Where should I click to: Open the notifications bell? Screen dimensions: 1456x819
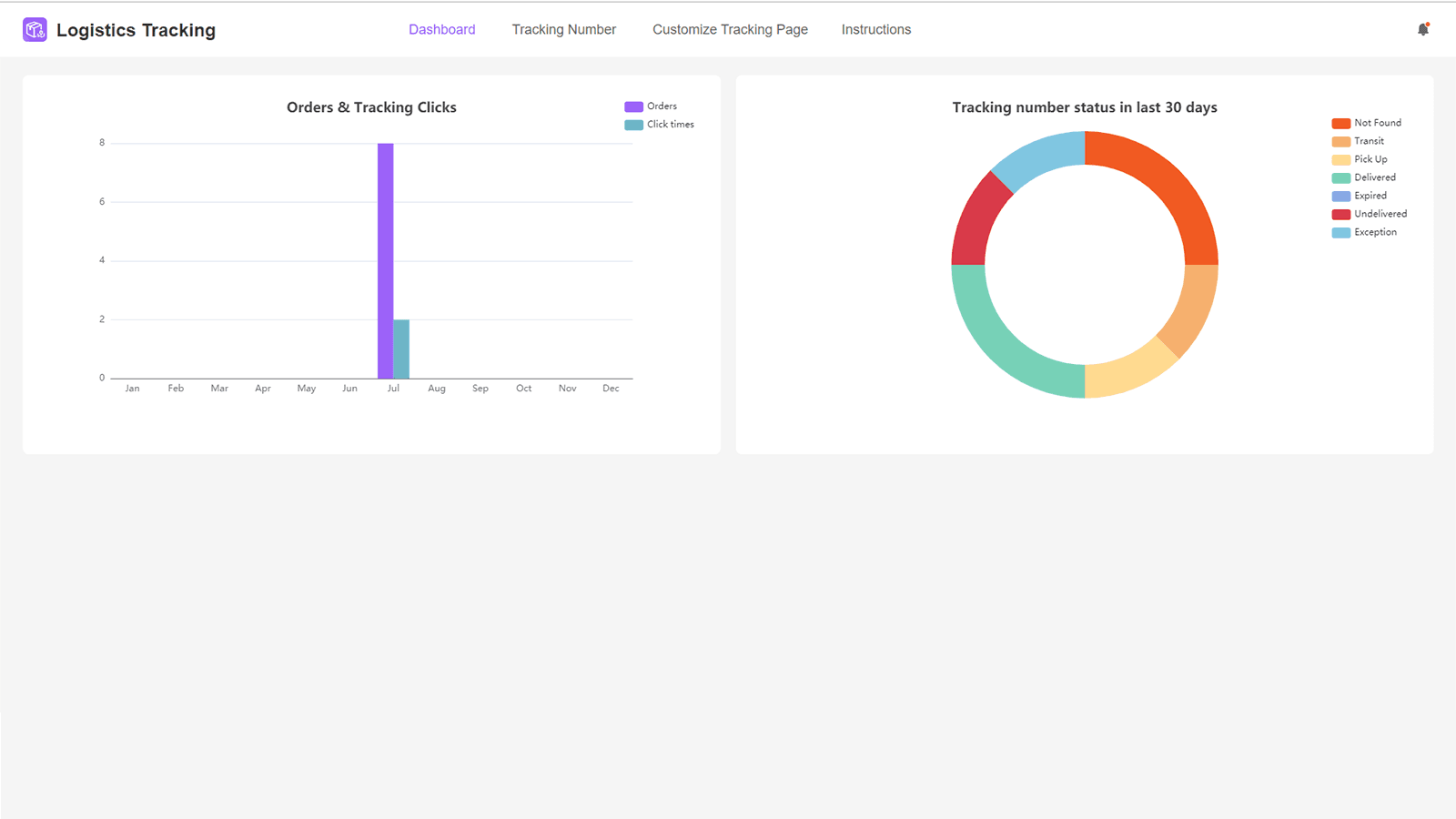(1423, 29)
